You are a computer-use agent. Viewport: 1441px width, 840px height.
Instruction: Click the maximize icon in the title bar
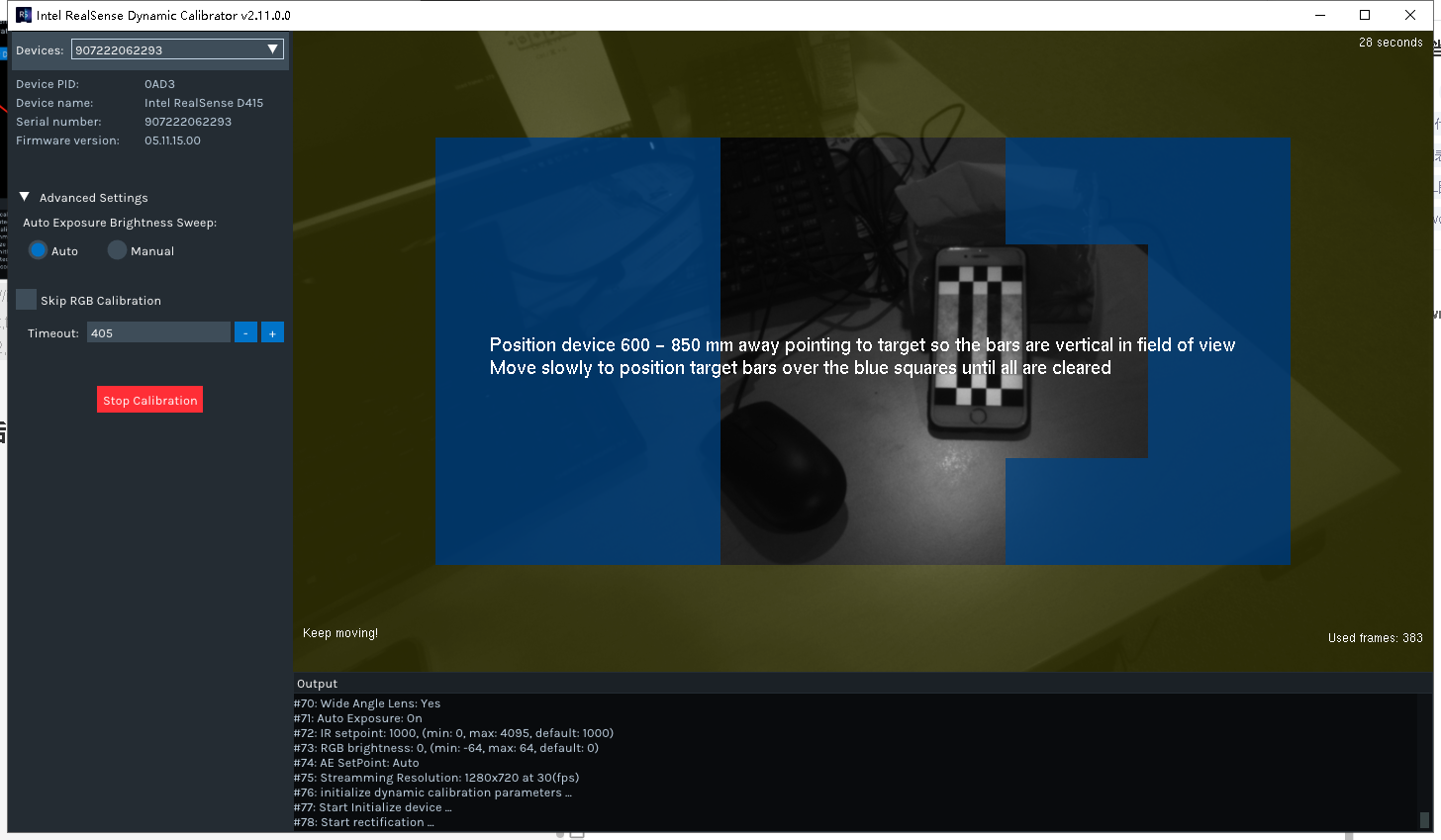(1364, 15)
